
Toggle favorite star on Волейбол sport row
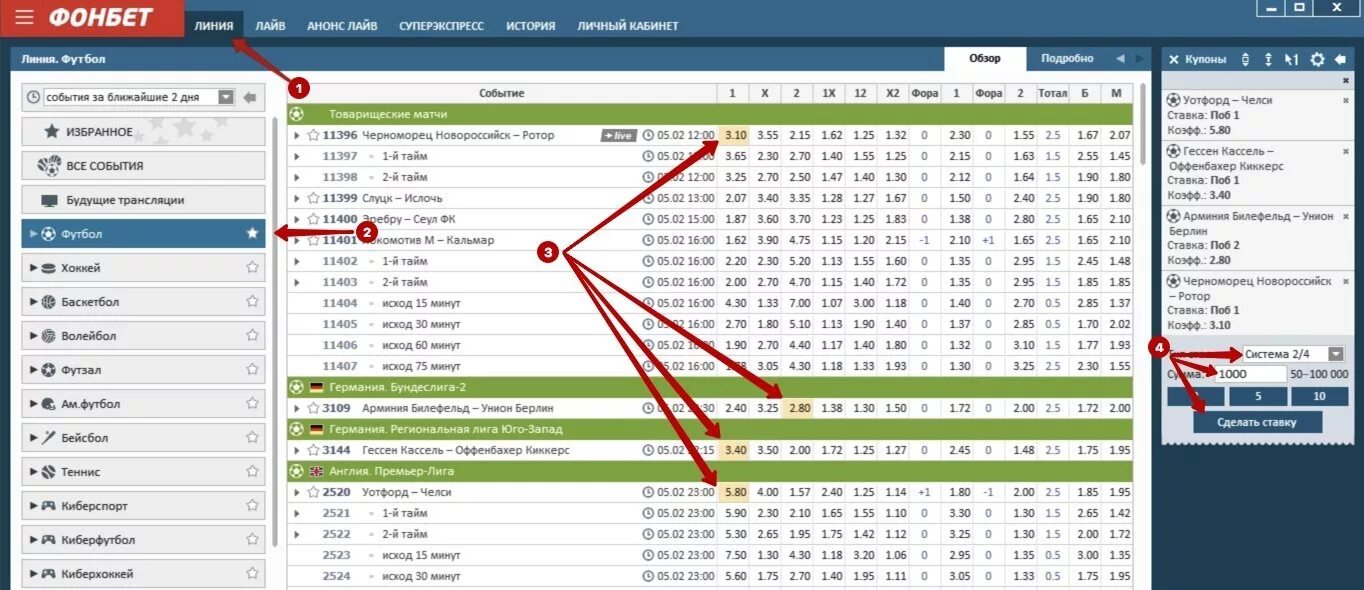pos(252,336)
